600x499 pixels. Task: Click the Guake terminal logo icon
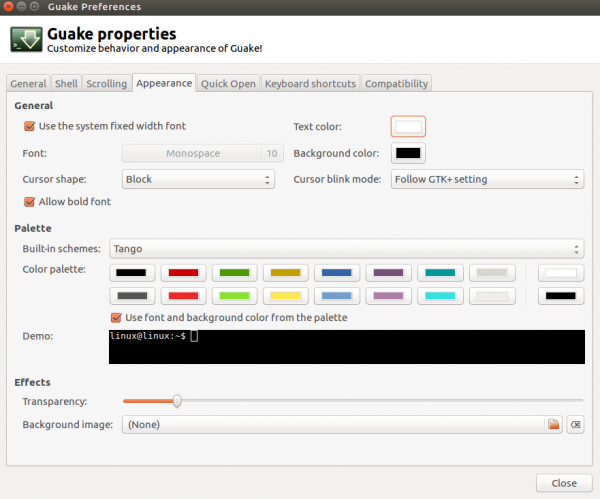26,39
